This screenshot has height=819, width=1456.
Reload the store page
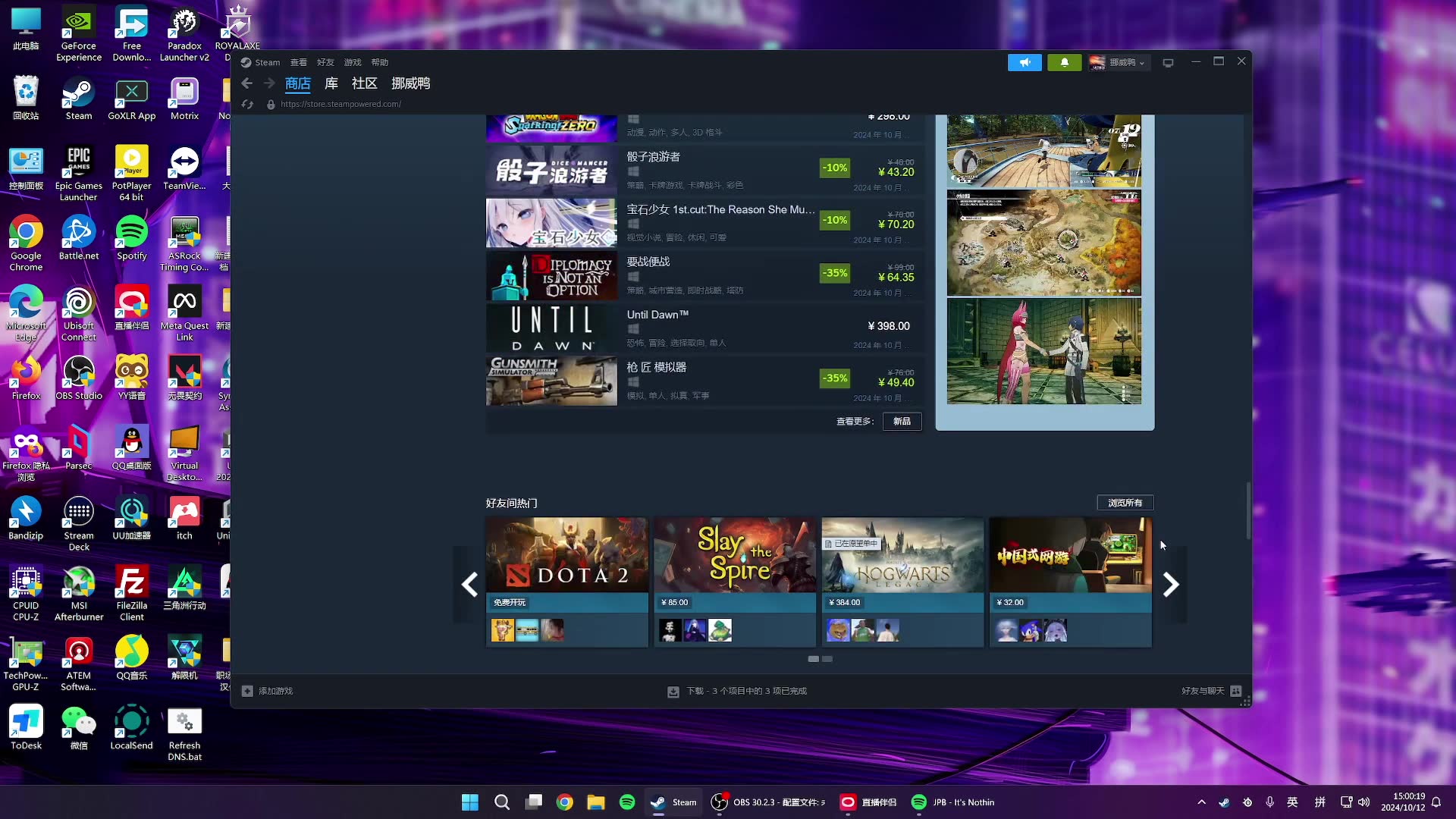pyautogui.click(x=246, y=105)
